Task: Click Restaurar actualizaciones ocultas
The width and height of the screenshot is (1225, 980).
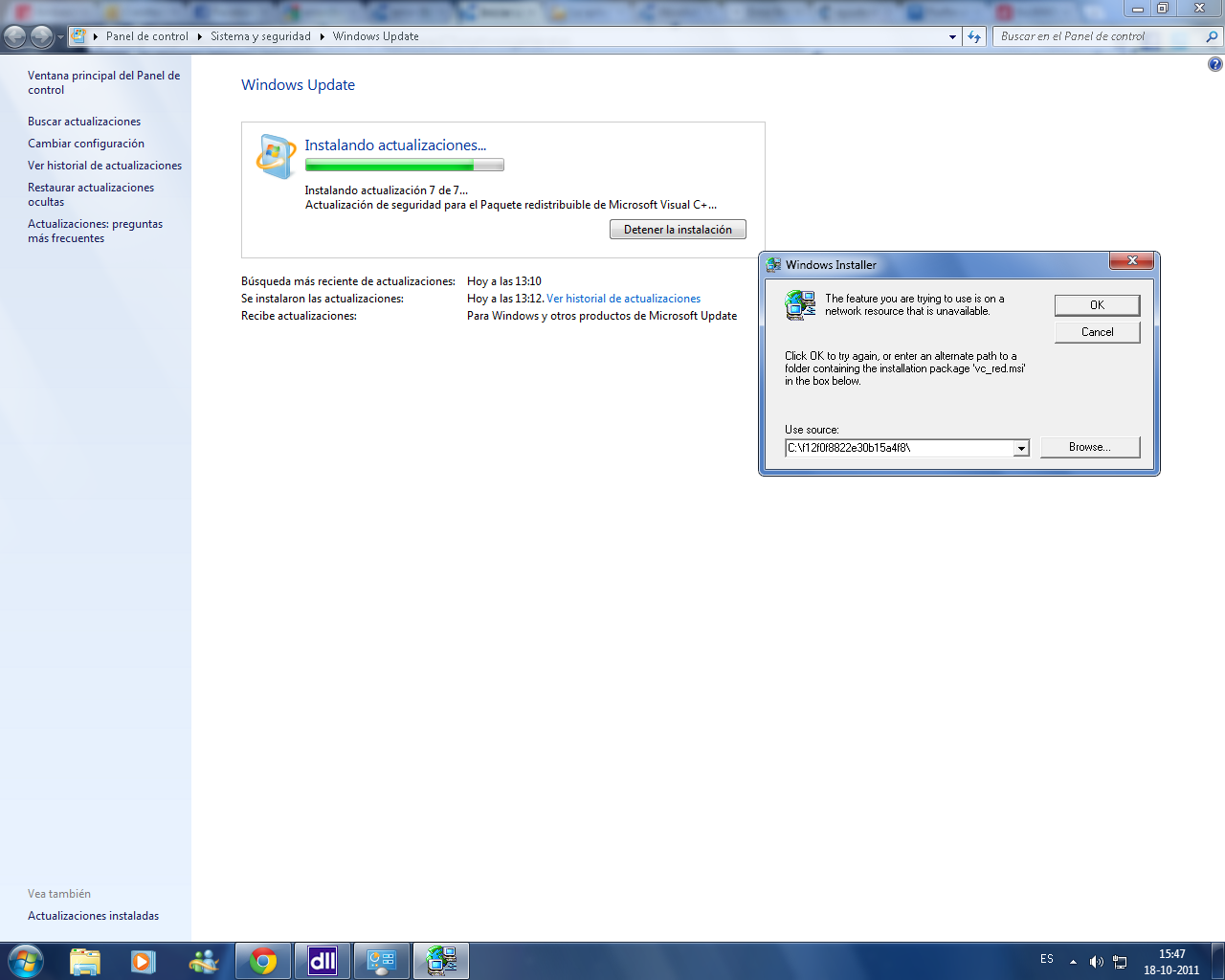Action: point(91,194)
